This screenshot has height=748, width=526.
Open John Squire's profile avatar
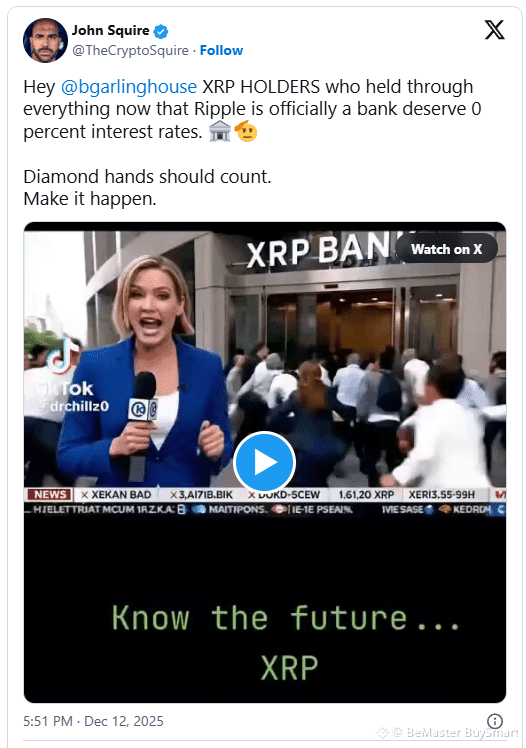click(x=45, y=40)
